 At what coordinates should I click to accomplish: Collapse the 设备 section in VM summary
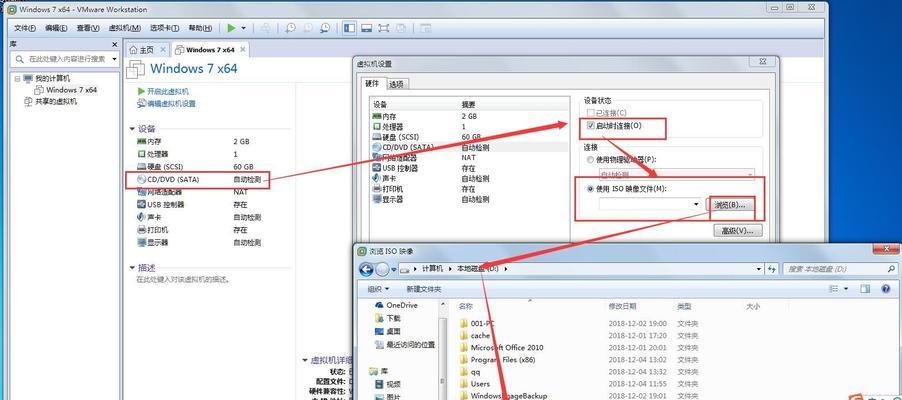click(x=132, y=129)
